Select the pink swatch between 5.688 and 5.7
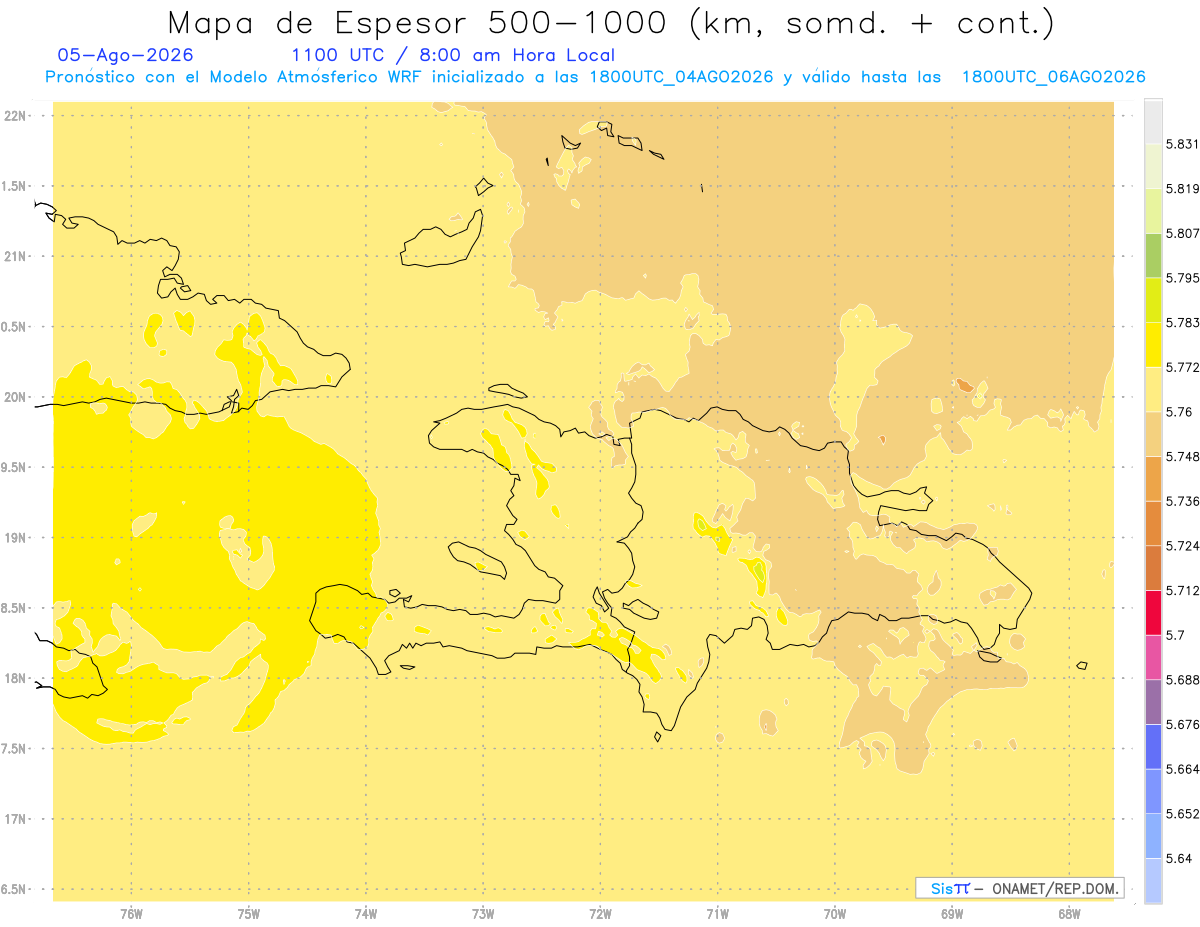 (1153, 657)
